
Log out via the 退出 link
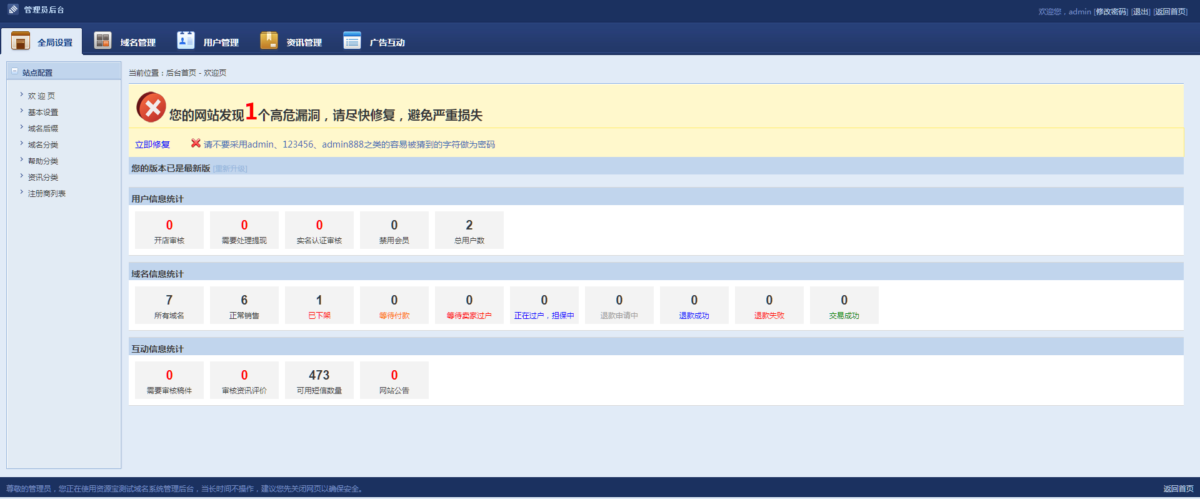[x=1140, y=12]
